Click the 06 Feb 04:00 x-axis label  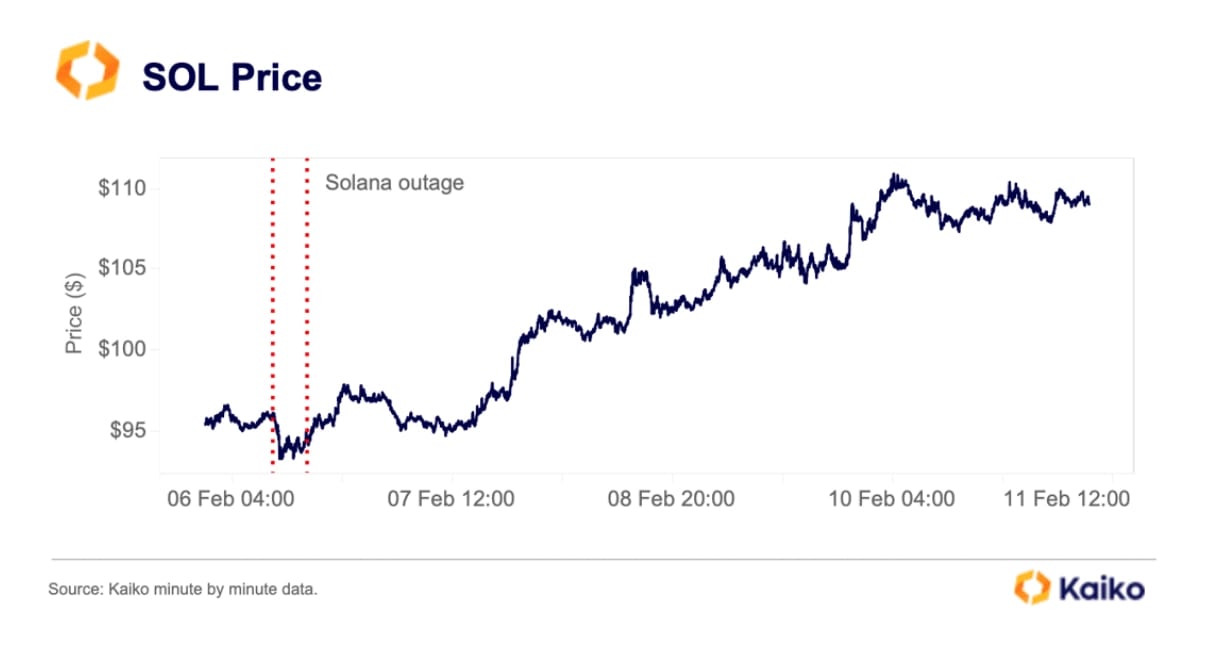pyautogui.click(x=231, y=498)
